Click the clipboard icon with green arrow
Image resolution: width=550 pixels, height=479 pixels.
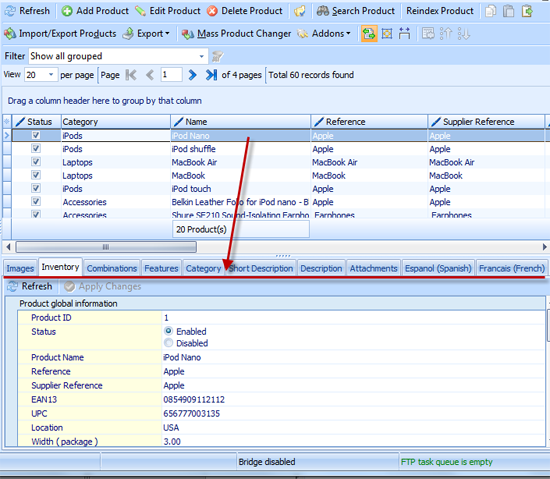coord(527,11)
